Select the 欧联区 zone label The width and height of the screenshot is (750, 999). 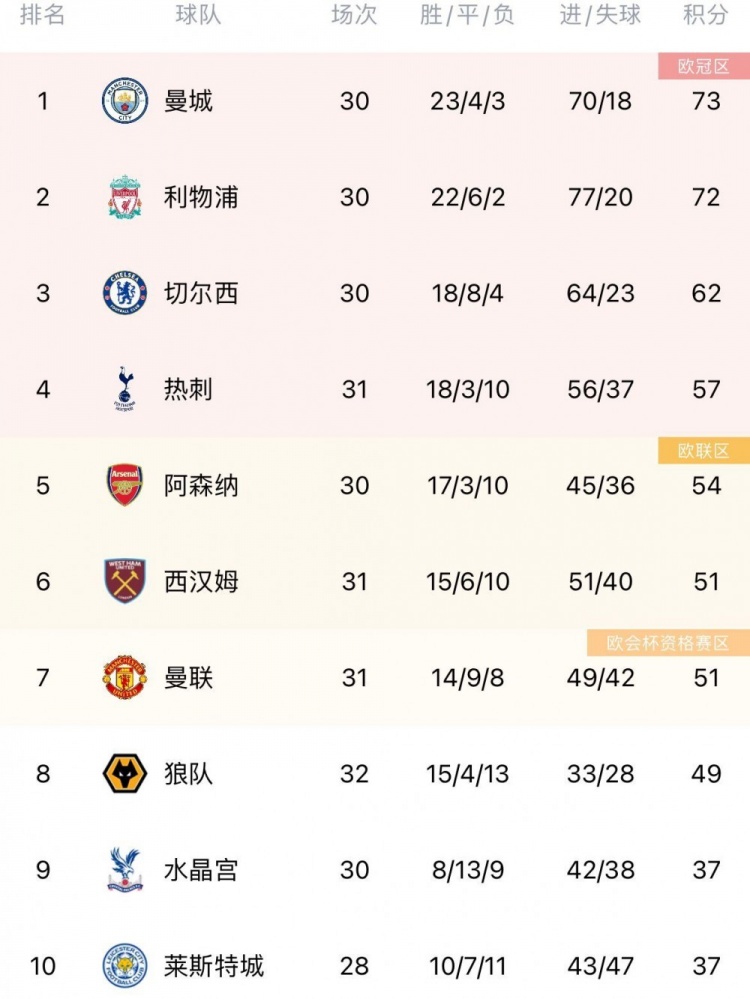[703, 451]
